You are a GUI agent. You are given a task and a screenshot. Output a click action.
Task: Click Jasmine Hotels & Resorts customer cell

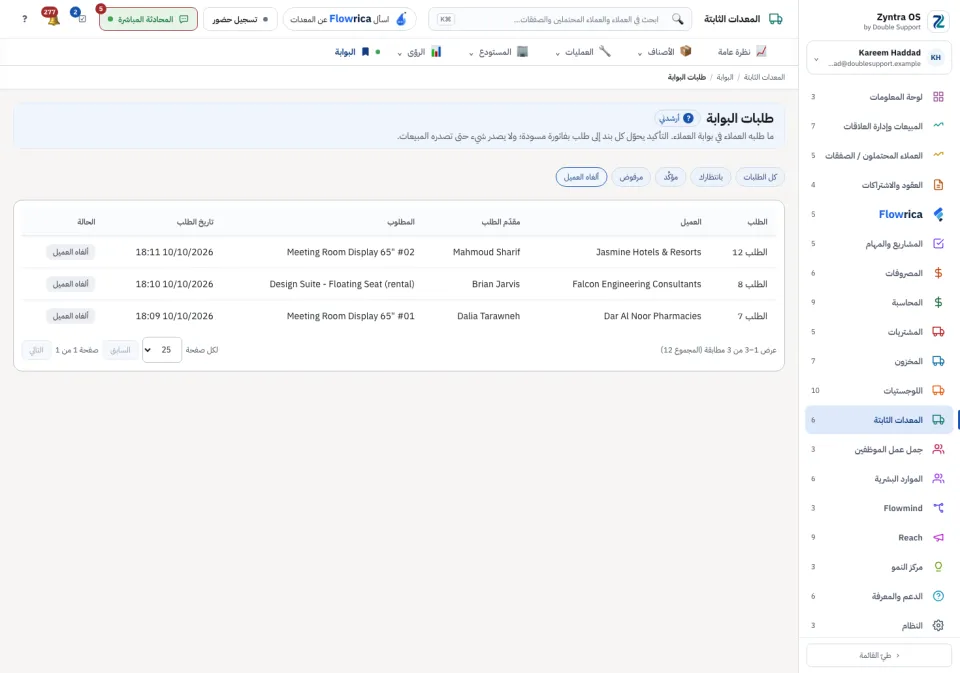tap(648, 252)
